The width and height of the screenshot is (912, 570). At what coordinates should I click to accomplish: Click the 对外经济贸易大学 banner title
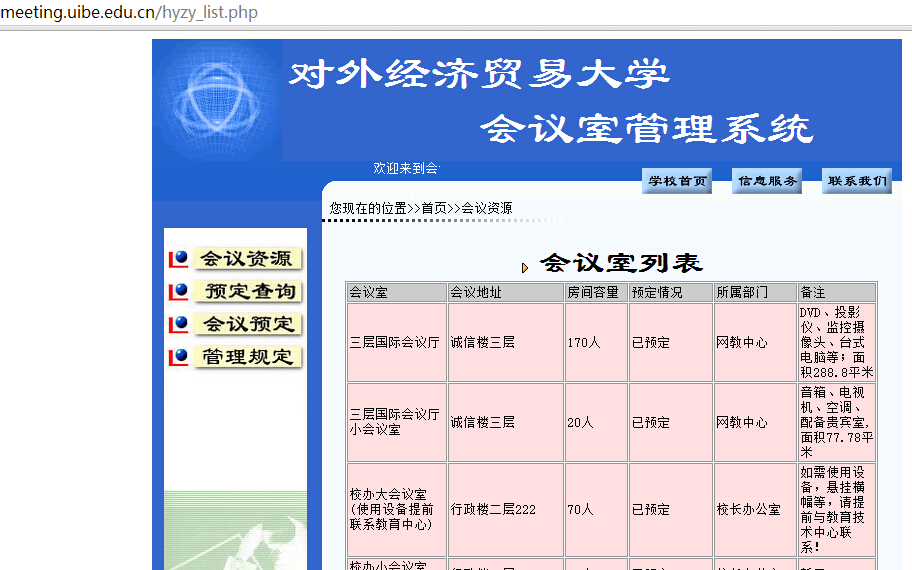tap(479, 74)
